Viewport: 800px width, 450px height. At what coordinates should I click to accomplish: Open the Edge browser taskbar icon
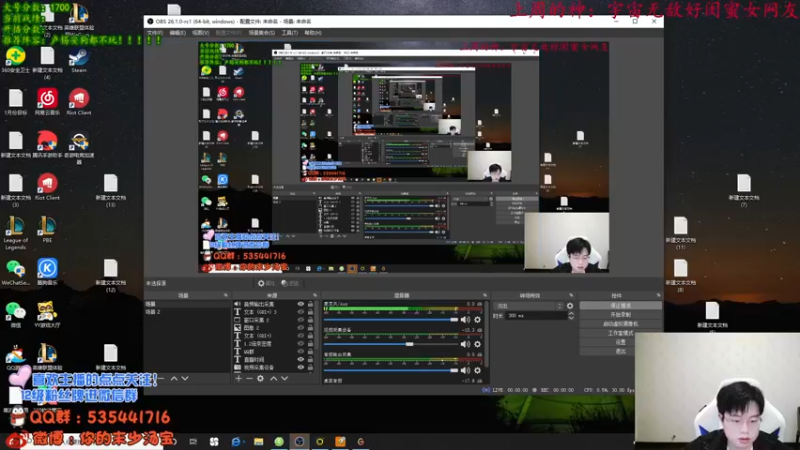[236, 442]
